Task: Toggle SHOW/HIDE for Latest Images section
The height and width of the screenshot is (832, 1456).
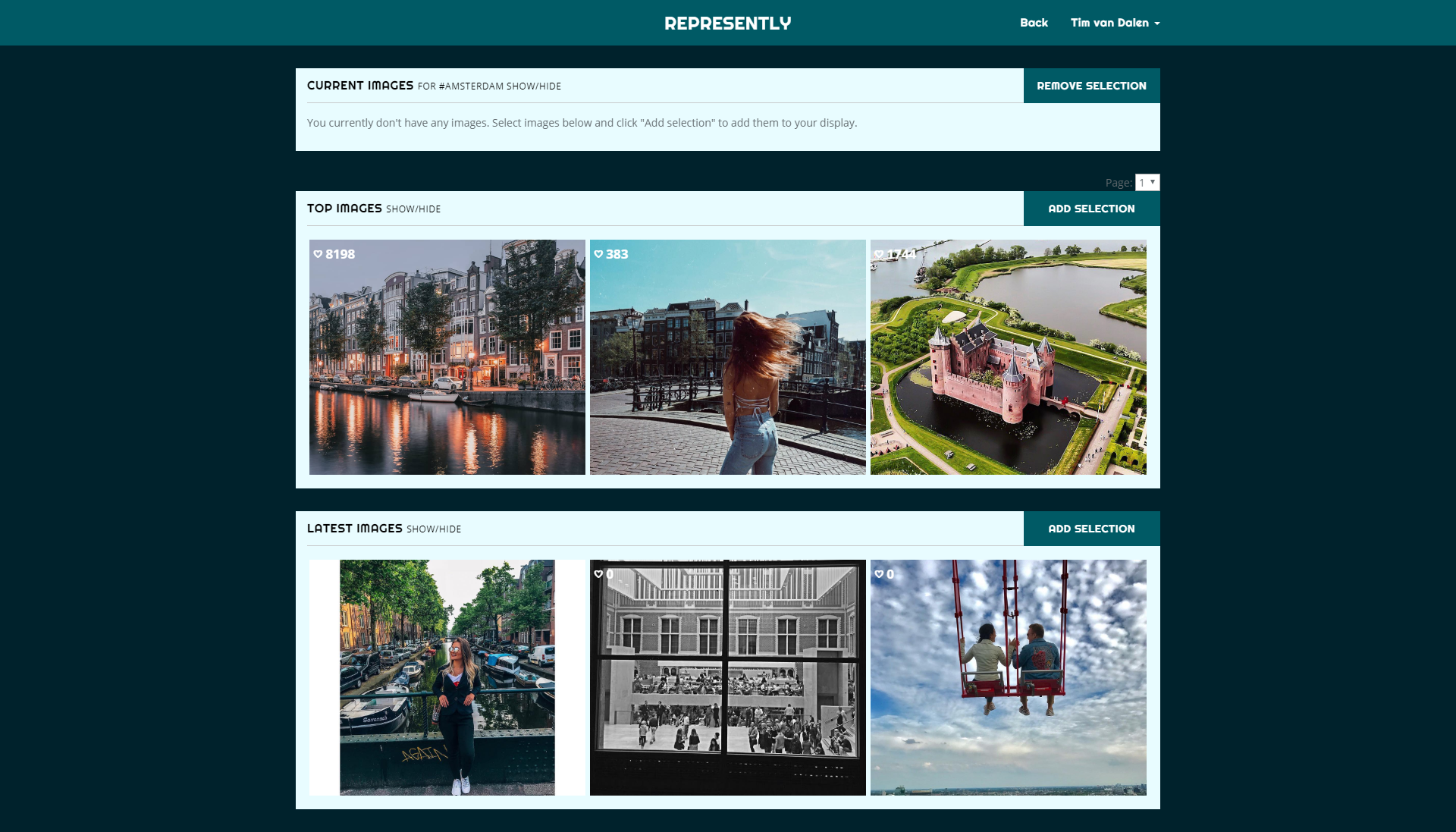Action: 433,529
